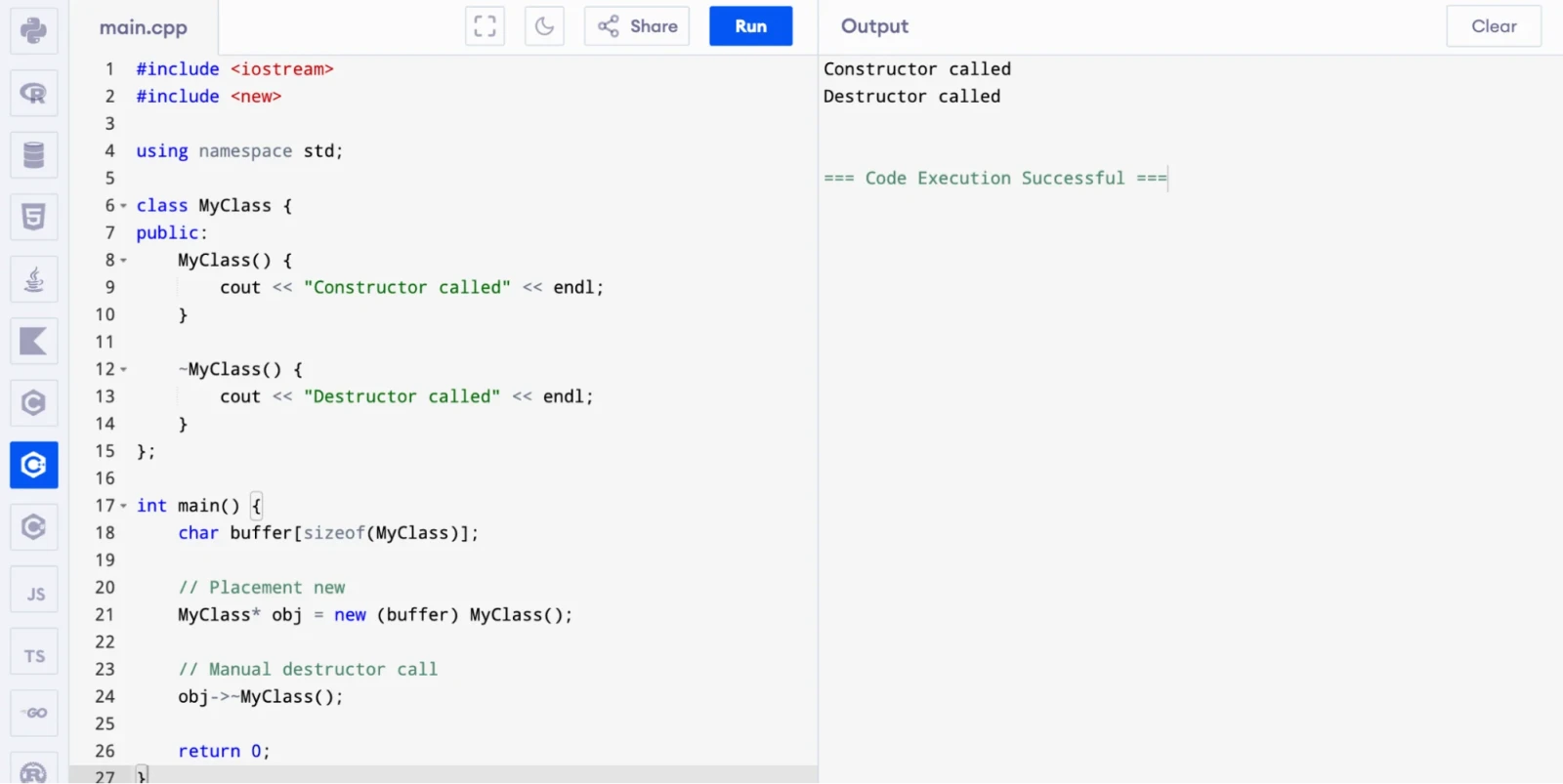Click line number 22 in gutter

point(105,642)
